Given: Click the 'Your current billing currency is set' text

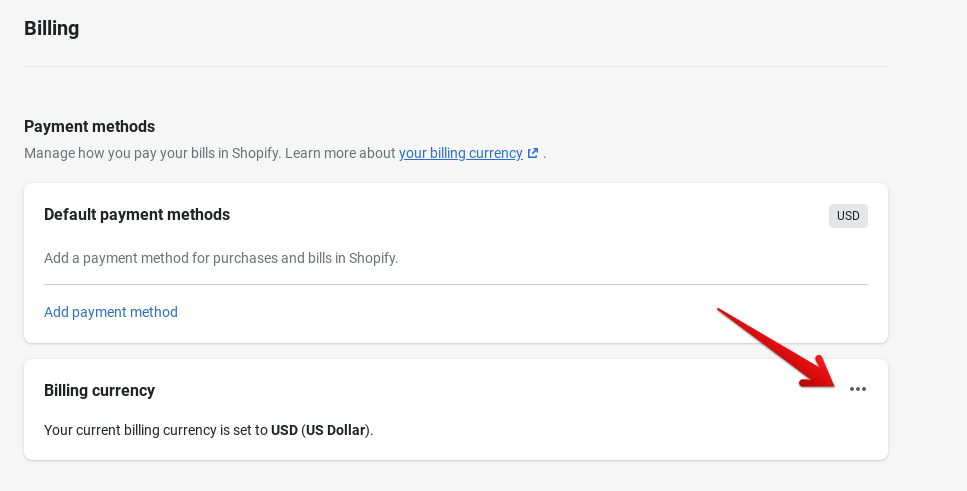Looking at the screenshot, I should tap(156, 430).
